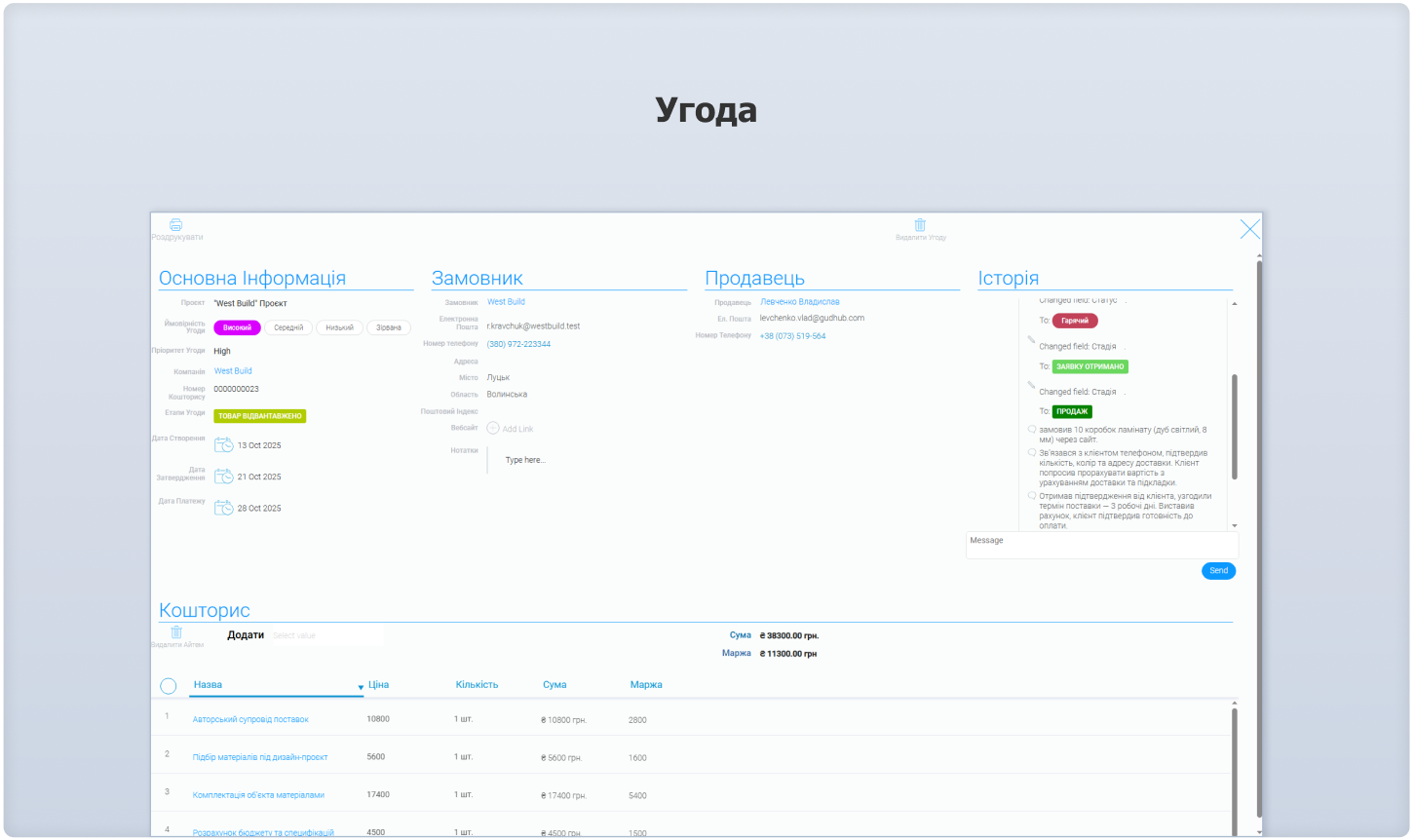Open the Select value item dropdown
This screenshot has height=840, width=1415.
tap(326, 634)
